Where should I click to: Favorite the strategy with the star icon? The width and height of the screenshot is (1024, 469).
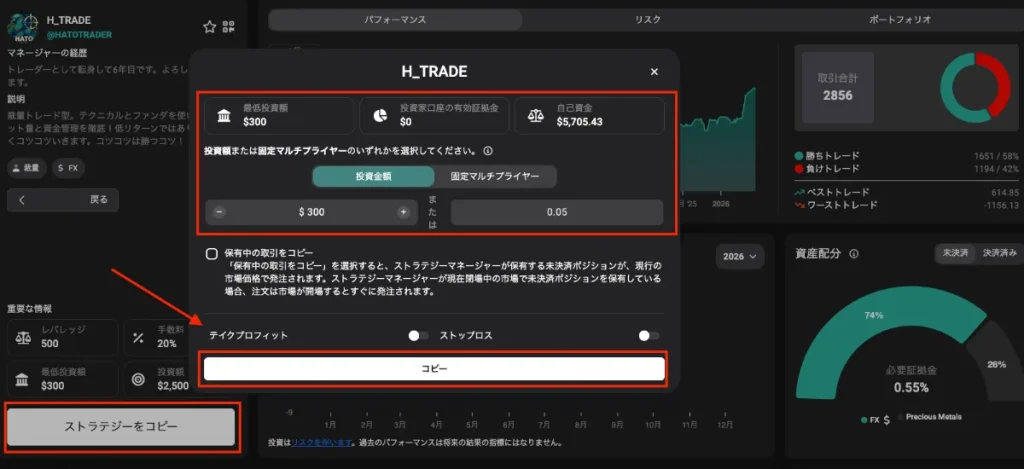tap(209, 27)
